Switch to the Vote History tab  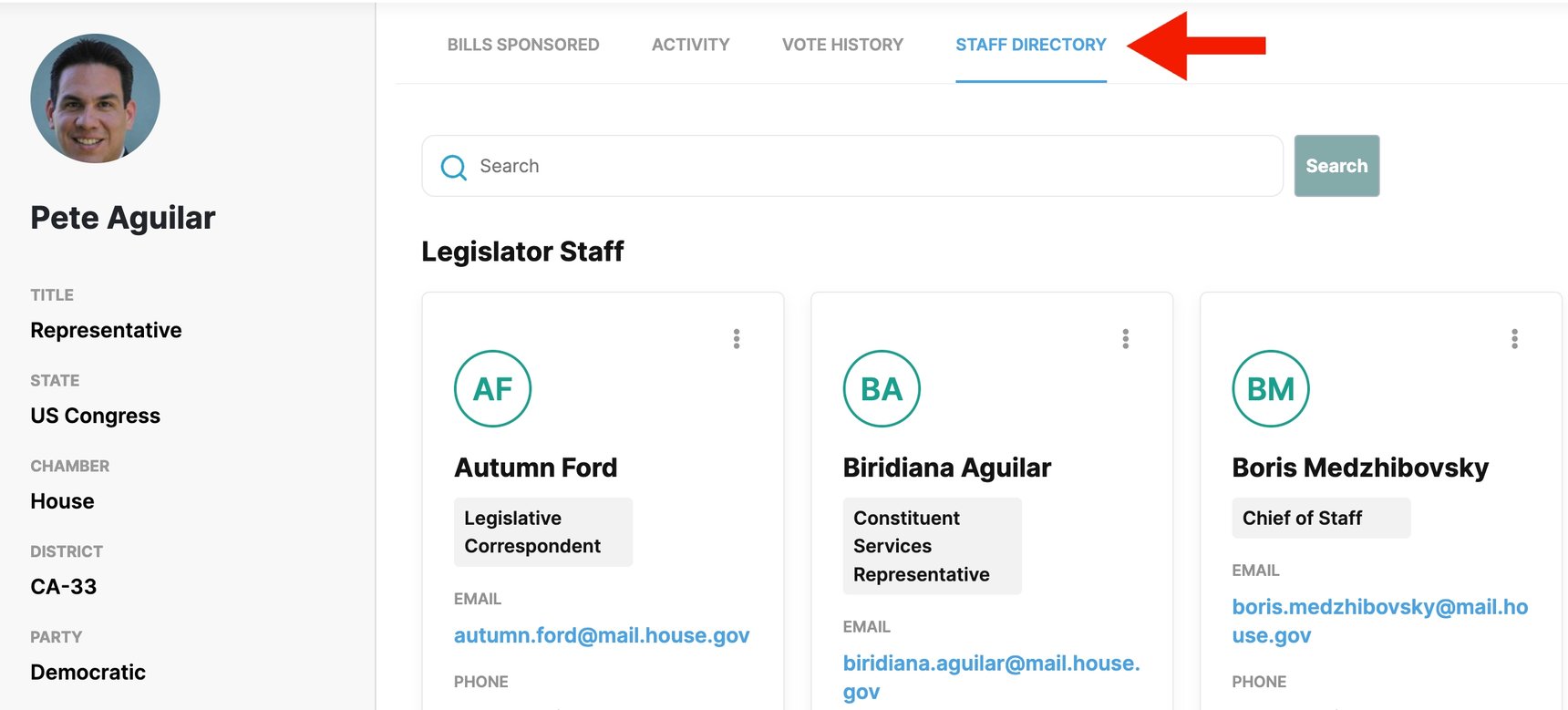[841, 44]
